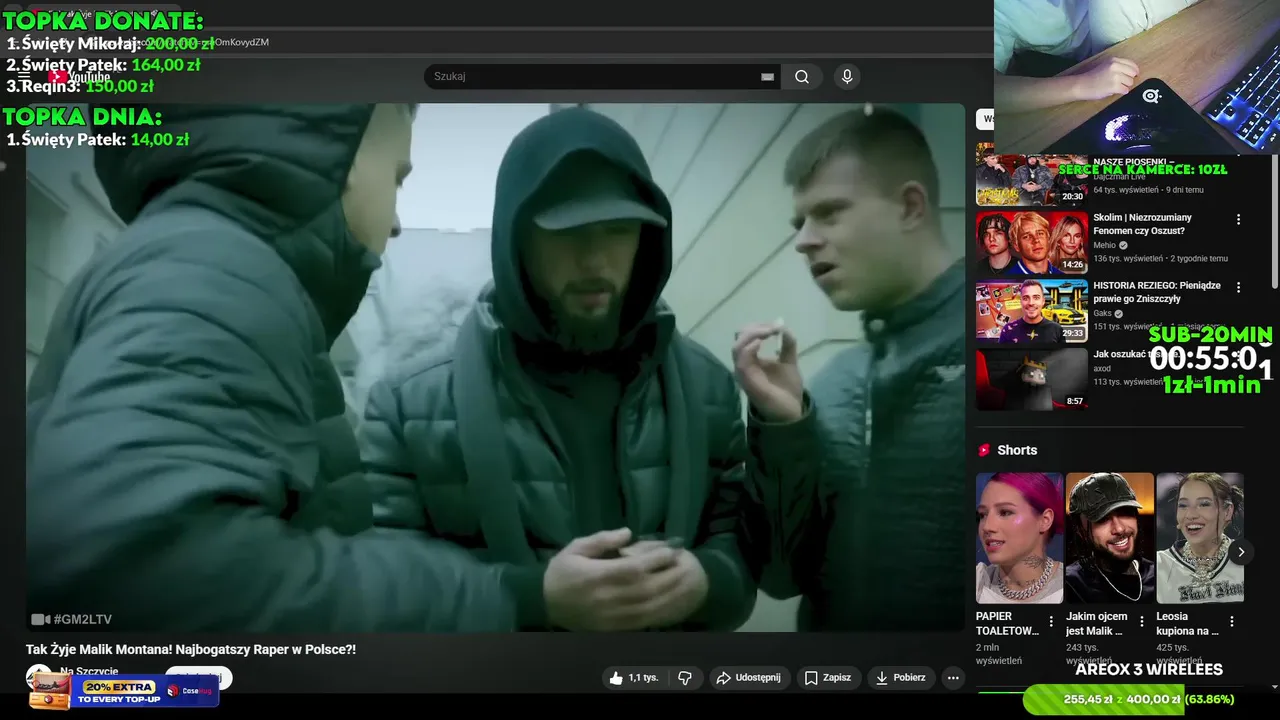This screenshot has width=1280, height=720.
Task: Click the magnifying glass search button
Action: point(802,77)
